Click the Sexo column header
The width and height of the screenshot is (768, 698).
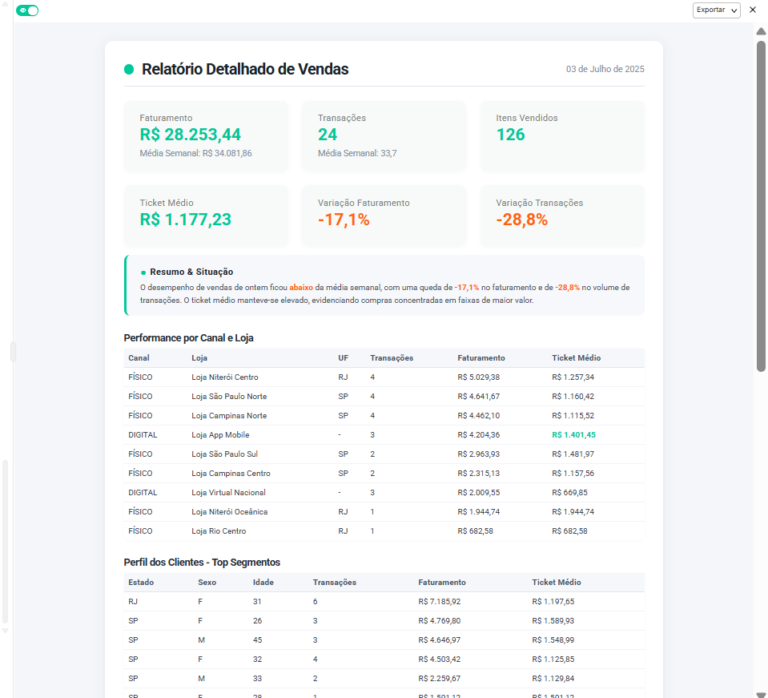tap(207, 582)
